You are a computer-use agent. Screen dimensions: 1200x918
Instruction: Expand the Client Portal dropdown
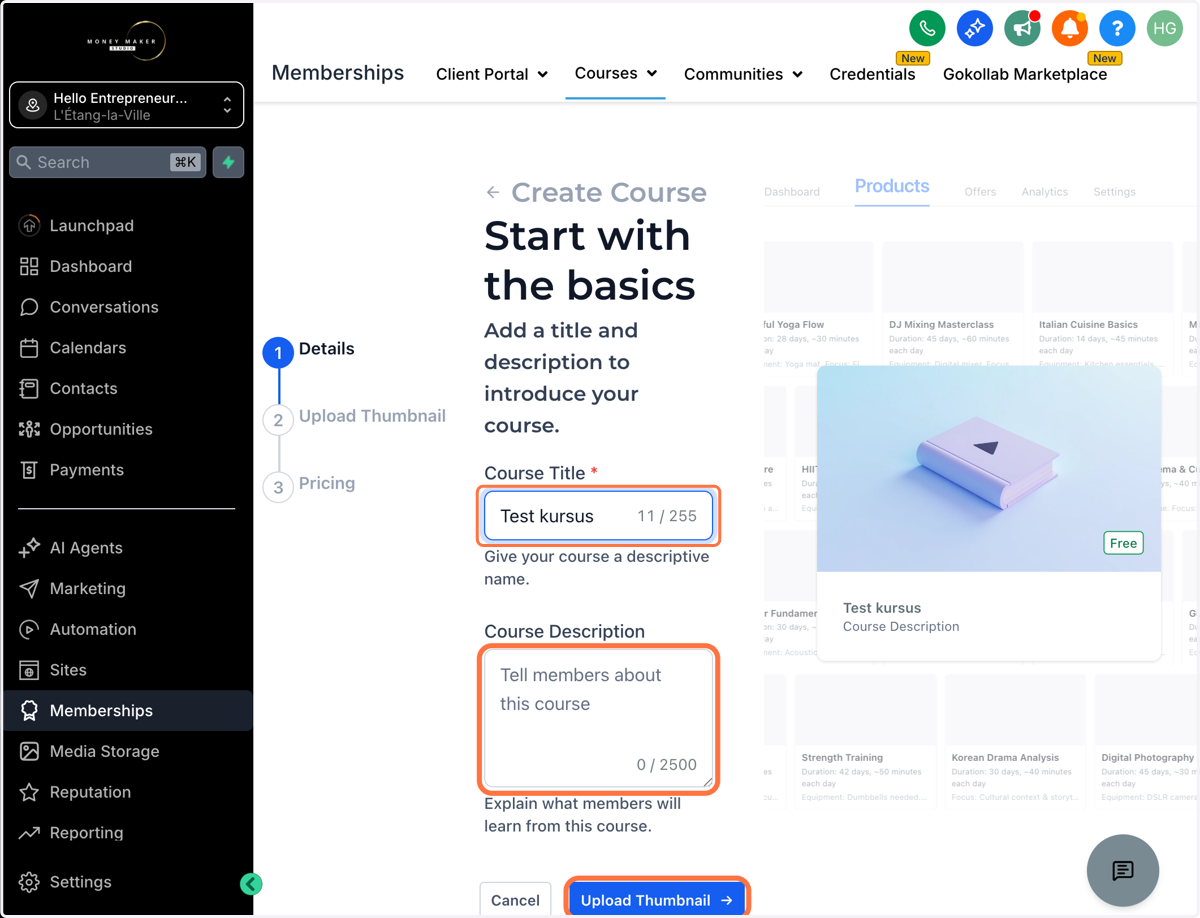pos(492,74)
